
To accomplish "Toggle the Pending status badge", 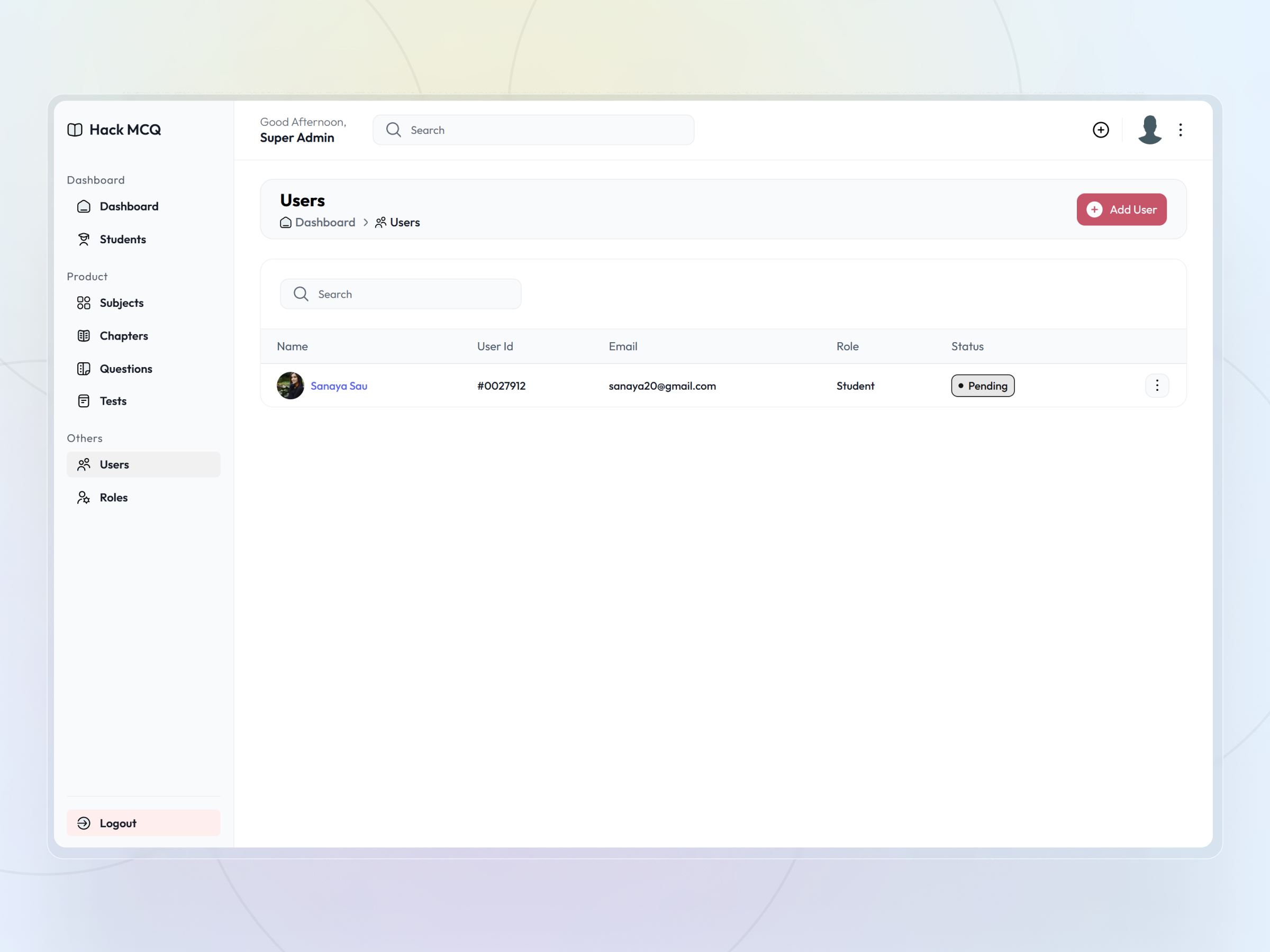I will 982,385.
